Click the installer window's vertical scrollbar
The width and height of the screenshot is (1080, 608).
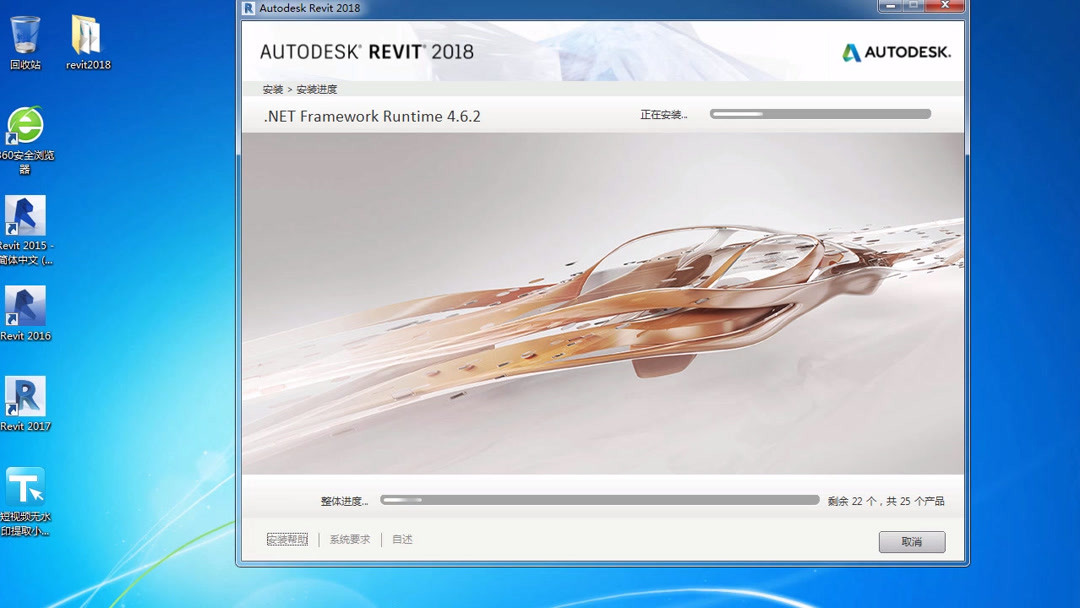(962, 300)
